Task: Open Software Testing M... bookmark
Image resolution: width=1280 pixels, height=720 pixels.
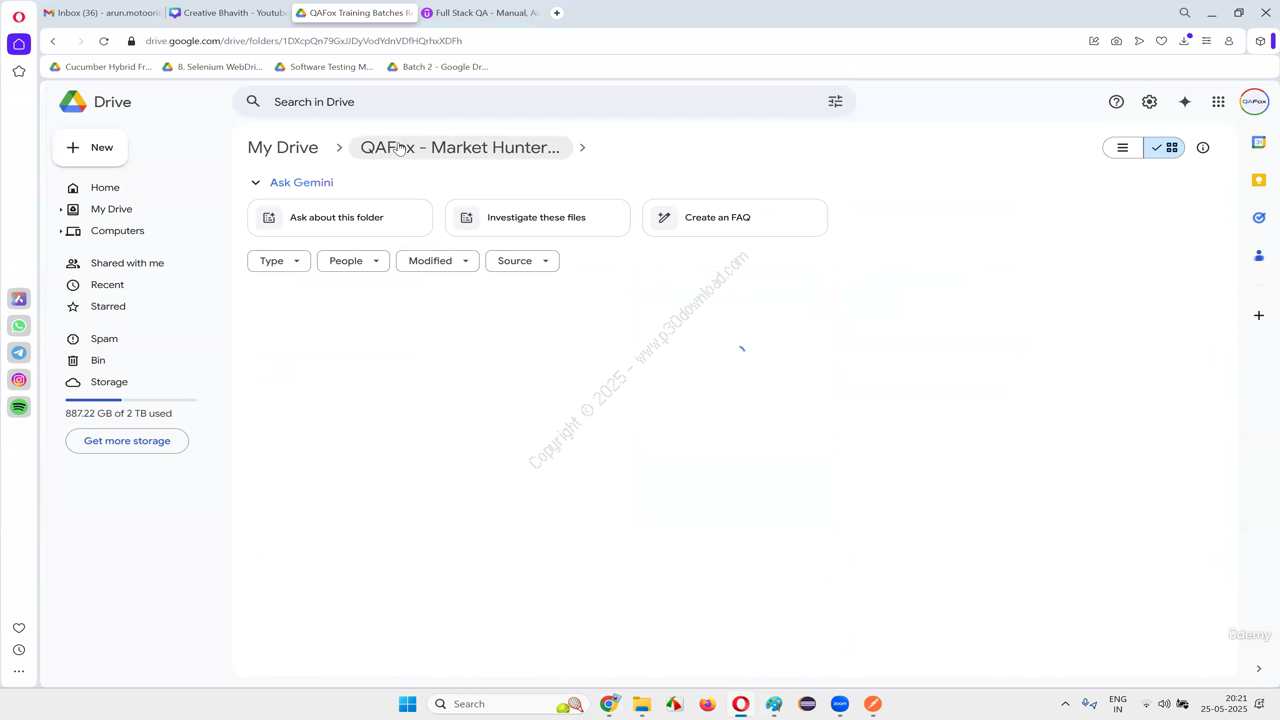Action: (x=324, y=67)
